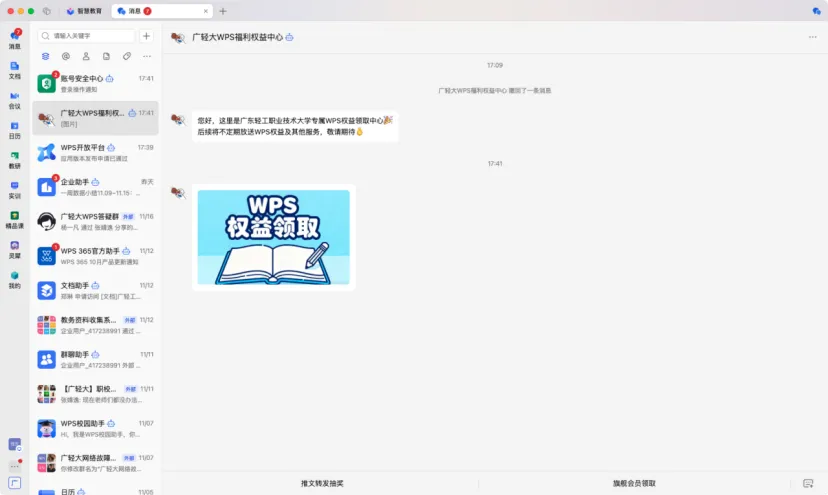
Task: Open the WPS开放平台 conversation
Action: pos(95,153)
